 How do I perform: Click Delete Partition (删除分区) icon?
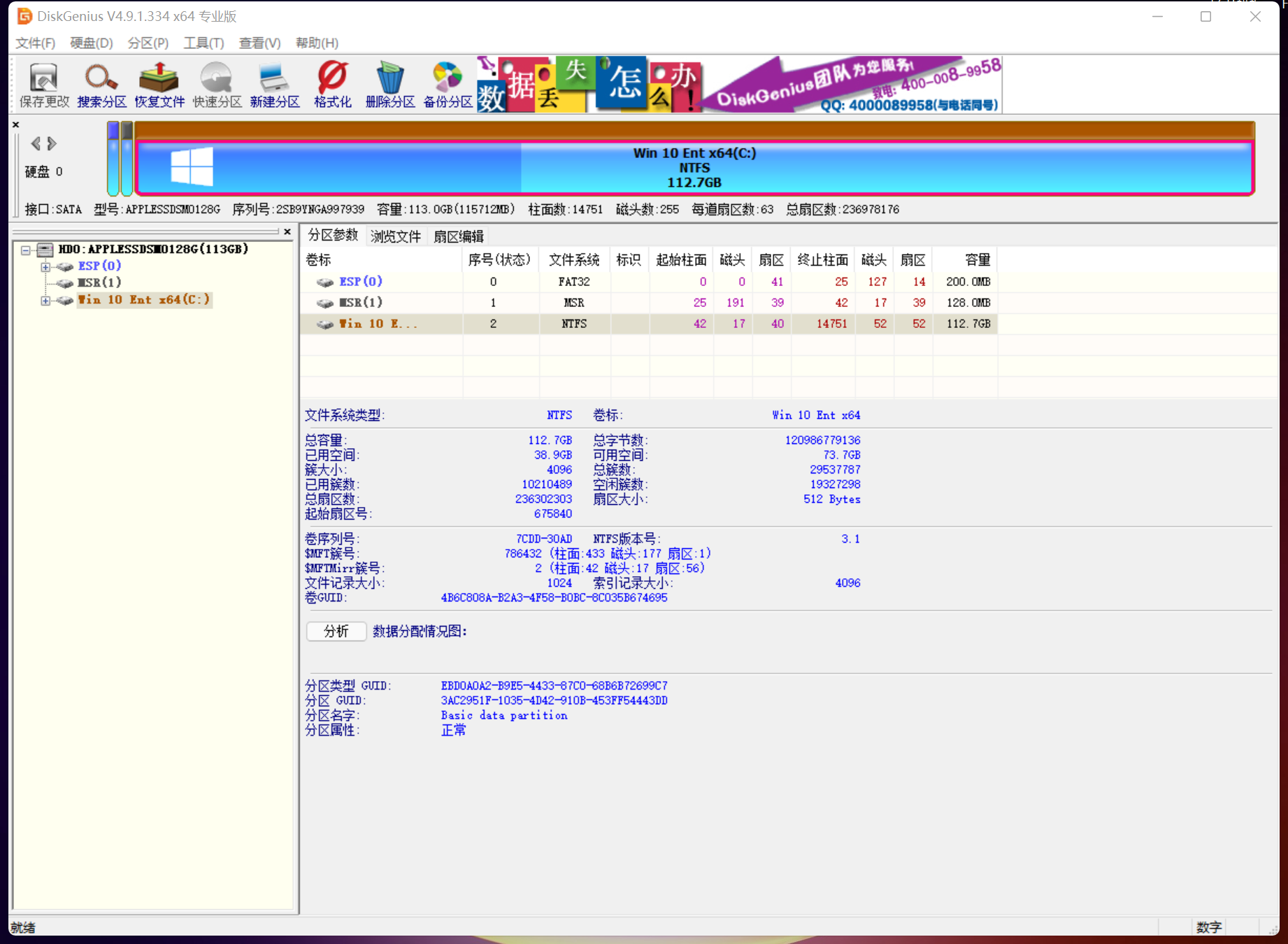tap(390, 85)
